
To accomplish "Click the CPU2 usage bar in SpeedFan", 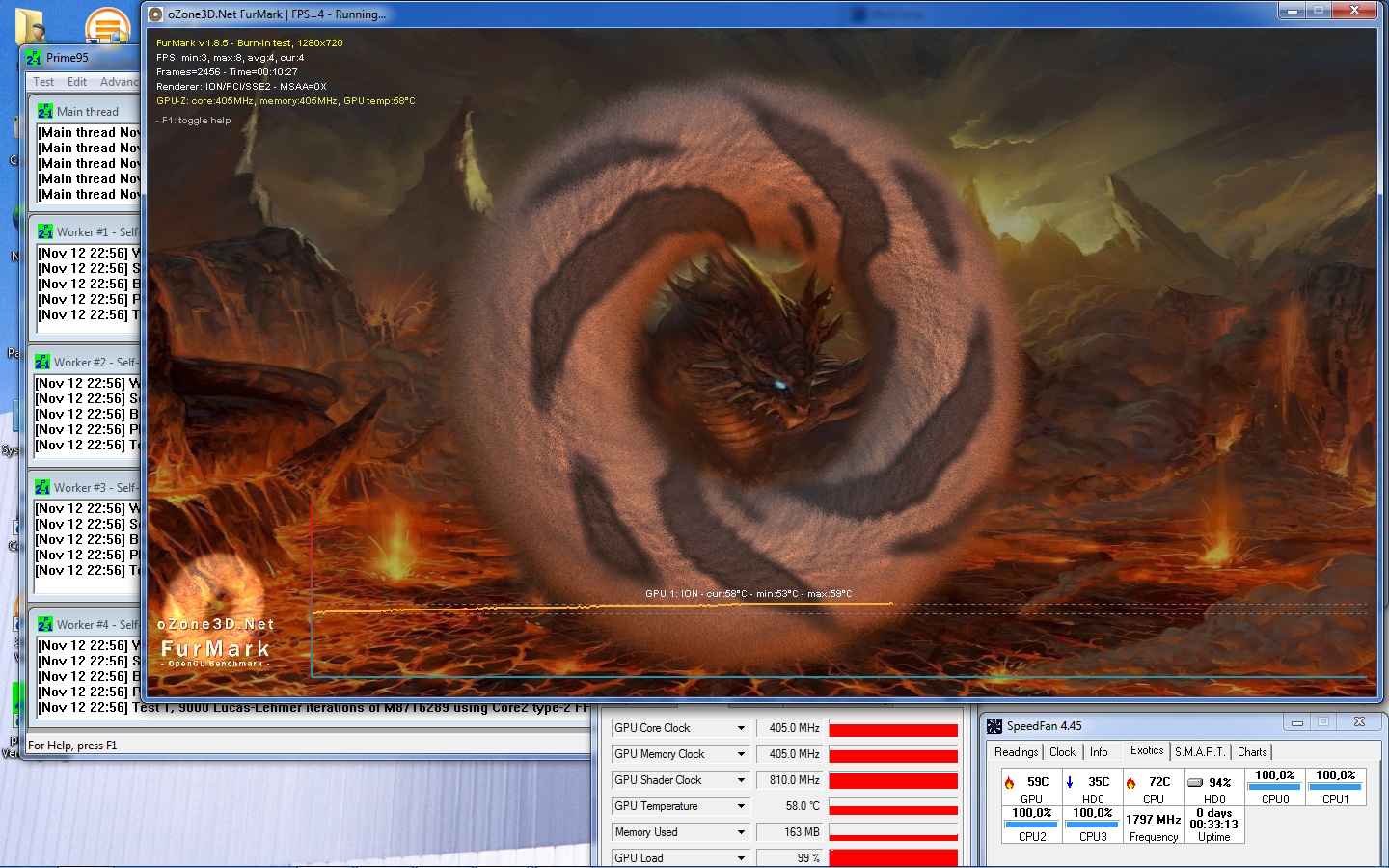I will (1031, 825).
